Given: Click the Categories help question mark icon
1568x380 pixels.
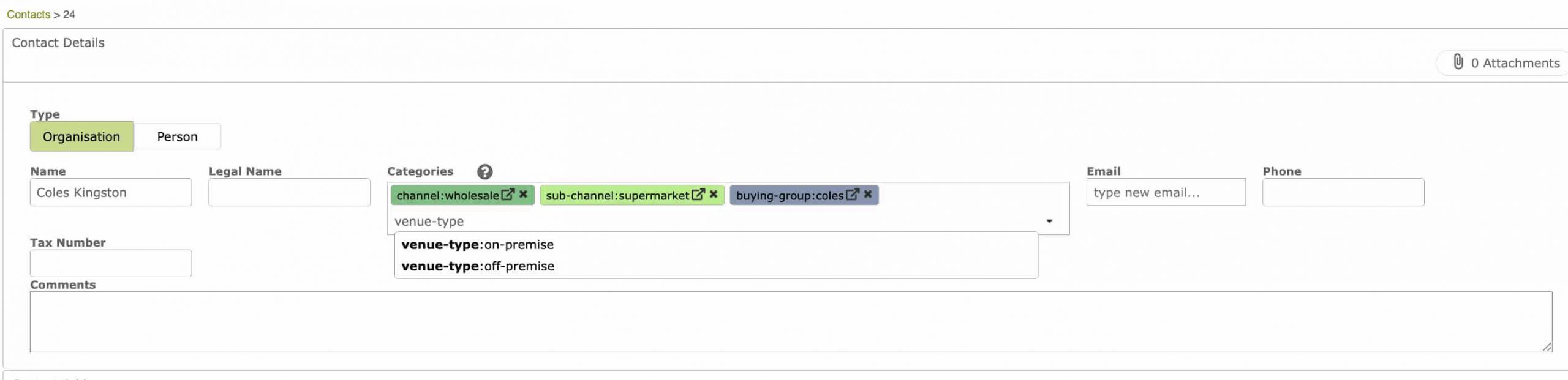Looking at the screenshot, I should pyautogui.click(x=484, y=172).
